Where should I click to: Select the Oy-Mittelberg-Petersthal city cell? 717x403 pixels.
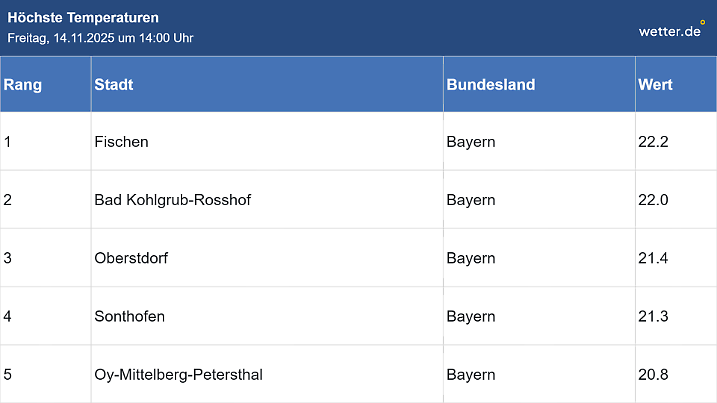[x=178, y=375]
